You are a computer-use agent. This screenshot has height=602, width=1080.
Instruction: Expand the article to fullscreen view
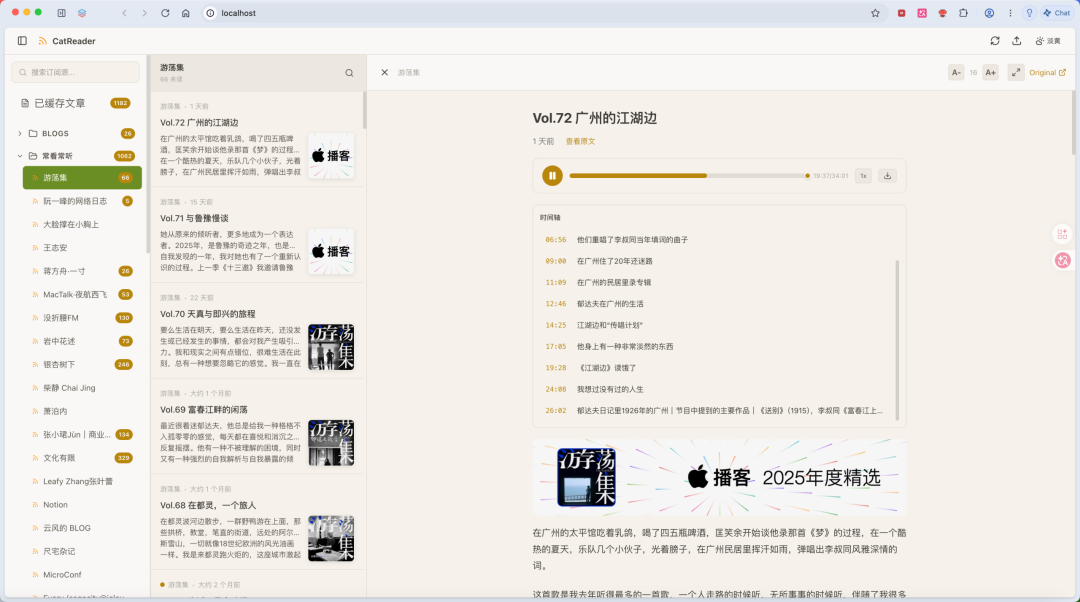pyautogui.click(x=1016, y=72)
